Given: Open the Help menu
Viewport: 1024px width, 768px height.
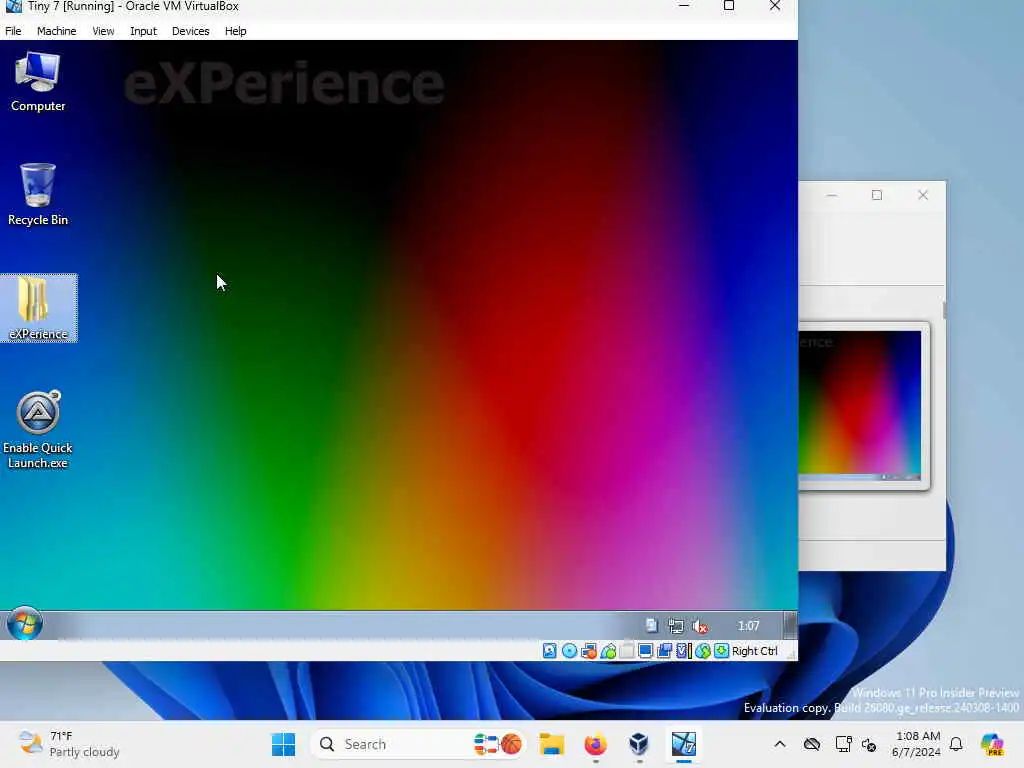Looking at the screenshot, I should pyautogui.click(x=235, y=31).
